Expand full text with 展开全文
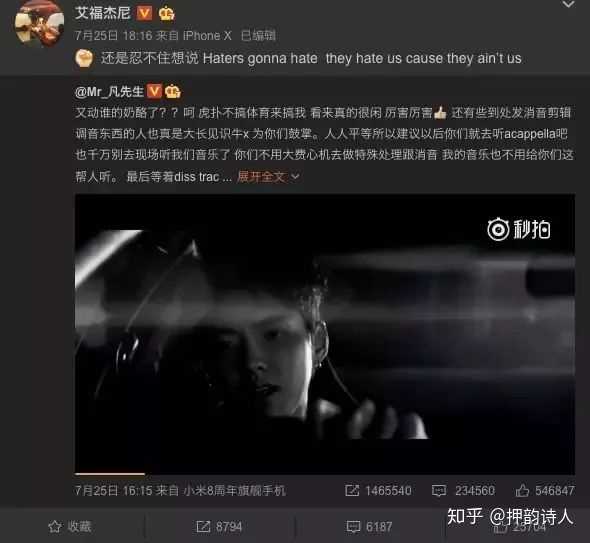Screen dimensions: 590x543 [261, 176]
